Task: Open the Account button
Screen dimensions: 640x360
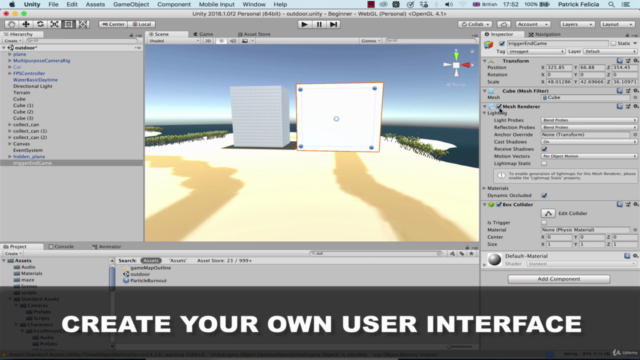Action: (x=533, y=24)
